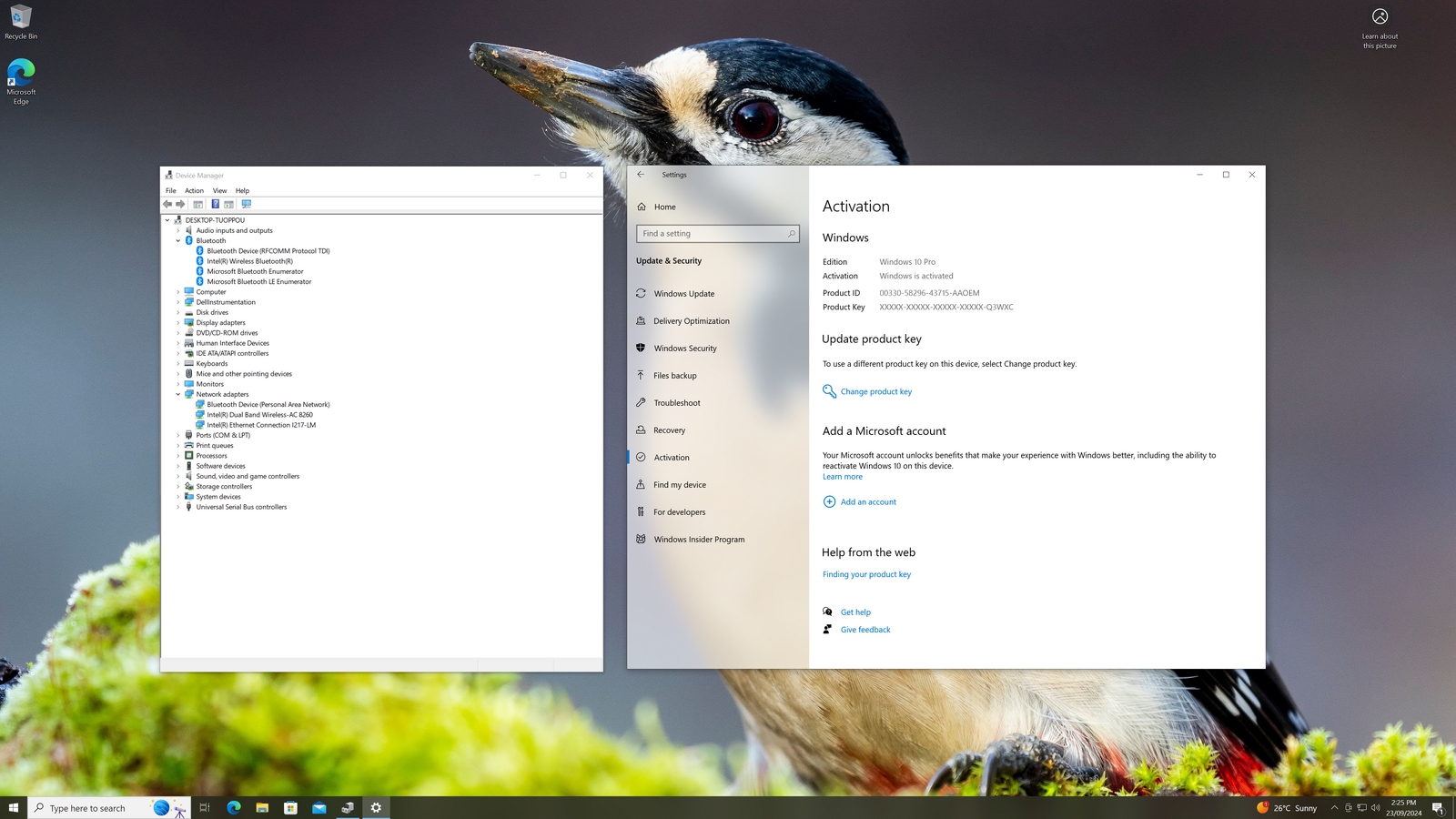Screen dimensions: 1456x819
Task: Click the blue Help icon in Device Manager toolbar
Action: pos(215,204)
